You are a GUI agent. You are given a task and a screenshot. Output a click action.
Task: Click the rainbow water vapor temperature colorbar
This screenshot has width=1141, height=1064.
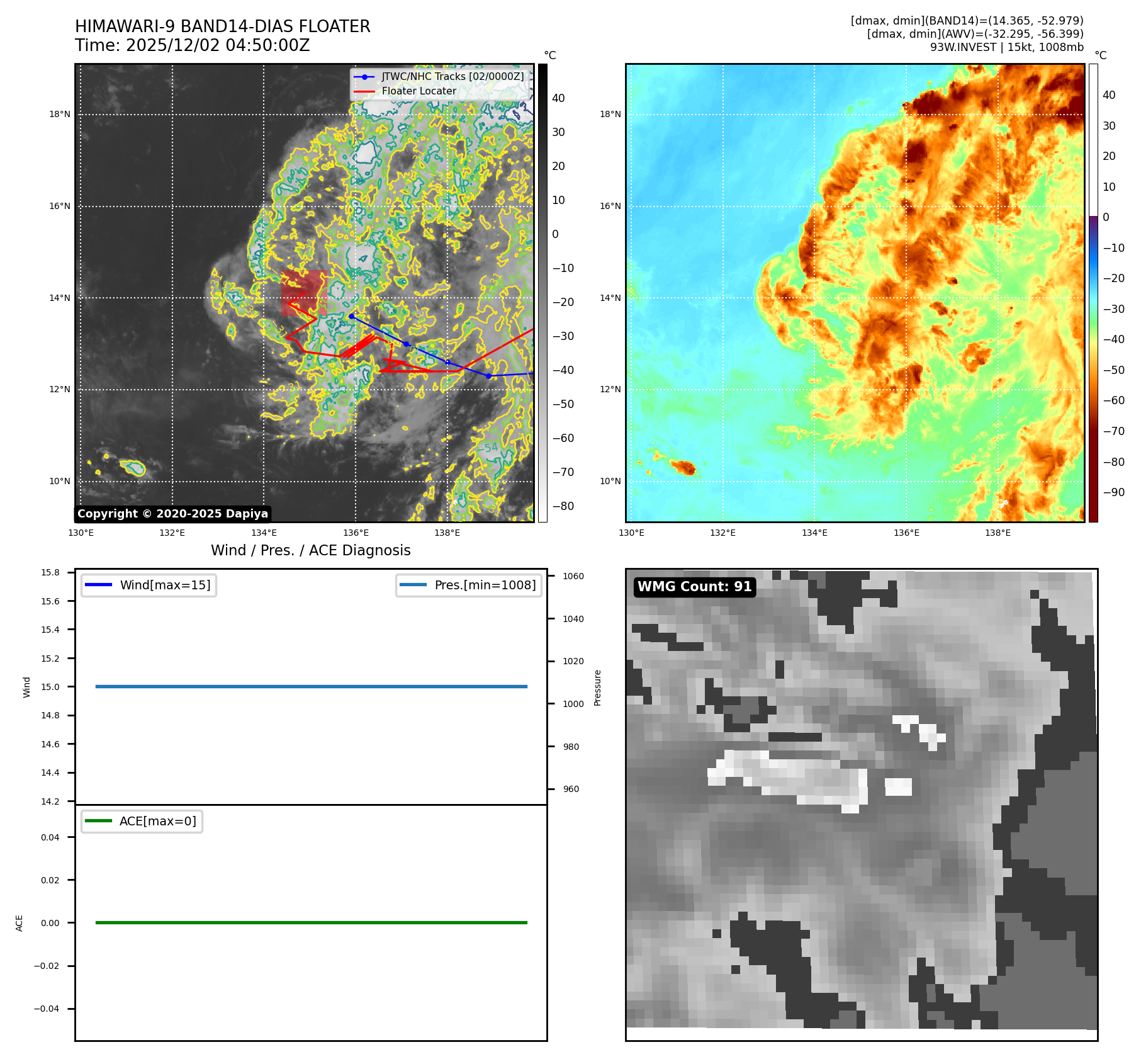(1093, 293)
